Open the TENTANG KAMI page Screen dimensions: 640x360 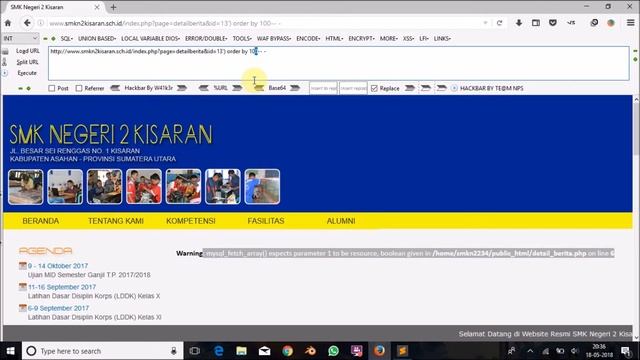click(x=116, y=221)
